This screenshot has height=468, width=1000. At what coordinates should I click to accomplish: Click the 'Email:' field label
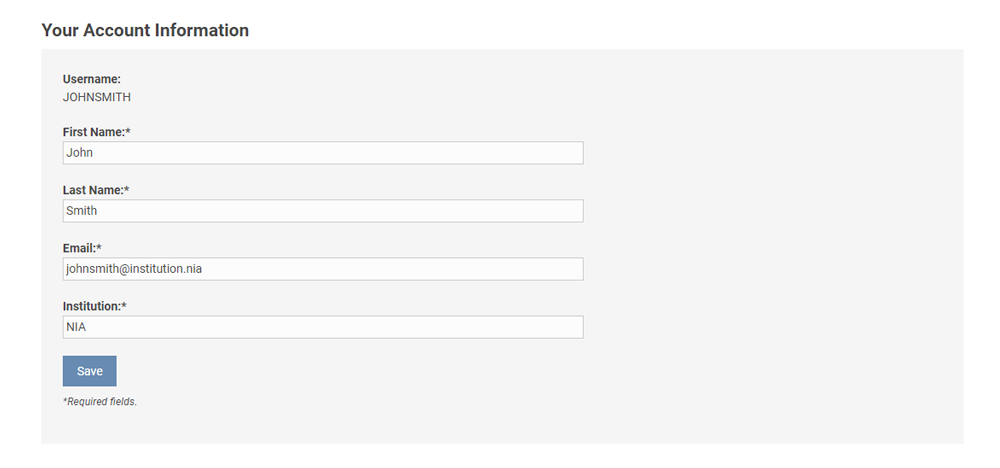tap(79, 248)
